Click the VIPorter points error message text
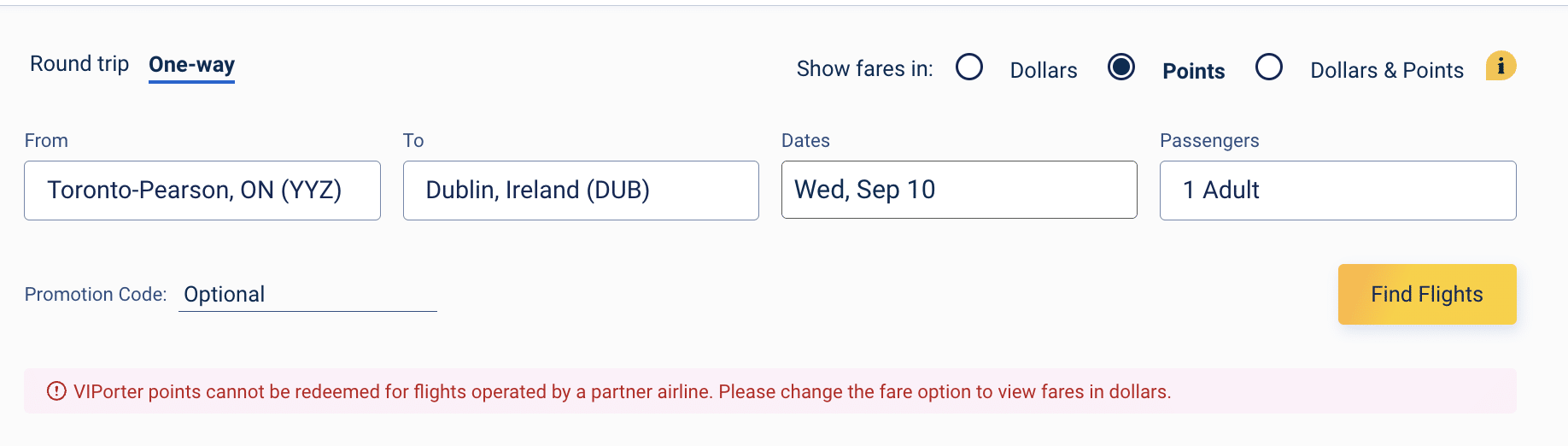Screen dimensions: 1568x446 point(622,391)
